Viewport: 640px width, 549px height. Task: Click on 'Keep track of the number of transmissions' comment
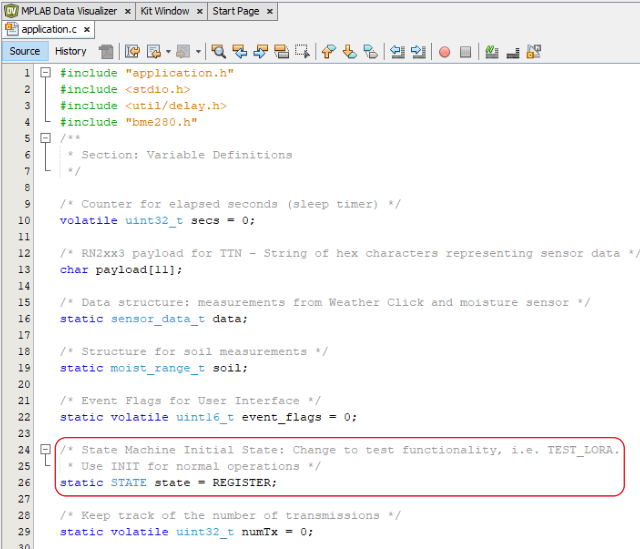tap(230, 516)
